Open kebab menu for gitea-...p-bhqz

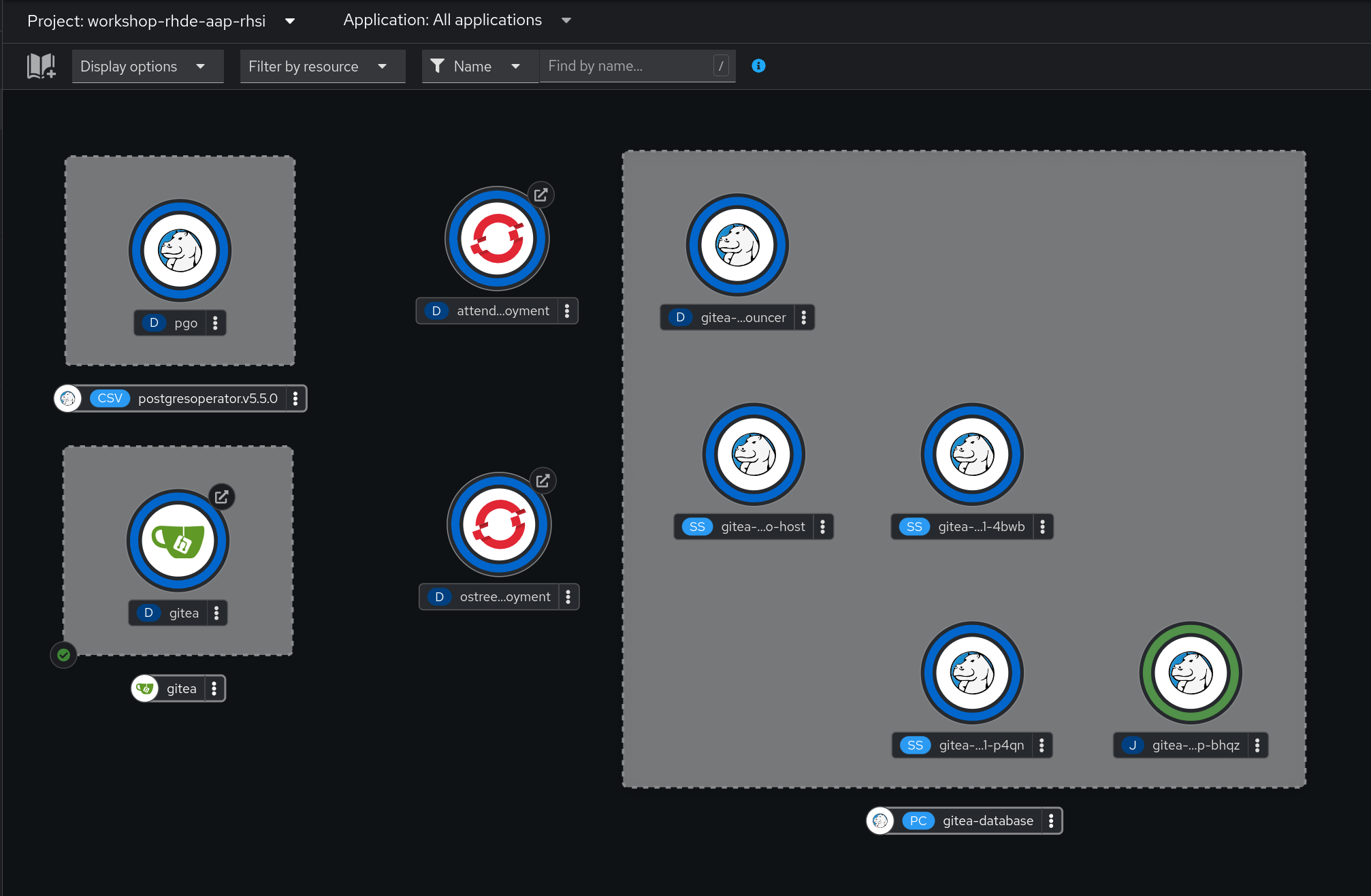tap(1257, 745)
